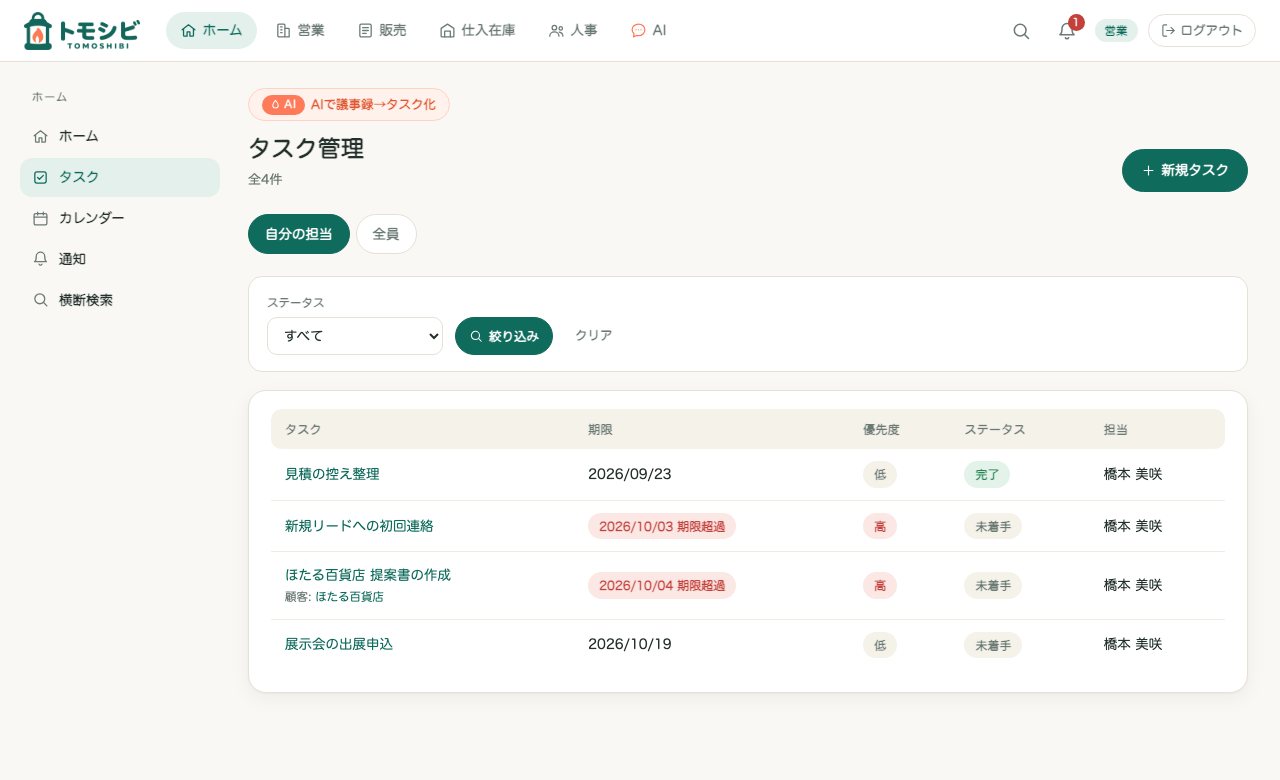Open AIで議事録→タスク化 link
The image size is (1280, 780).
[x=349, y=104]
